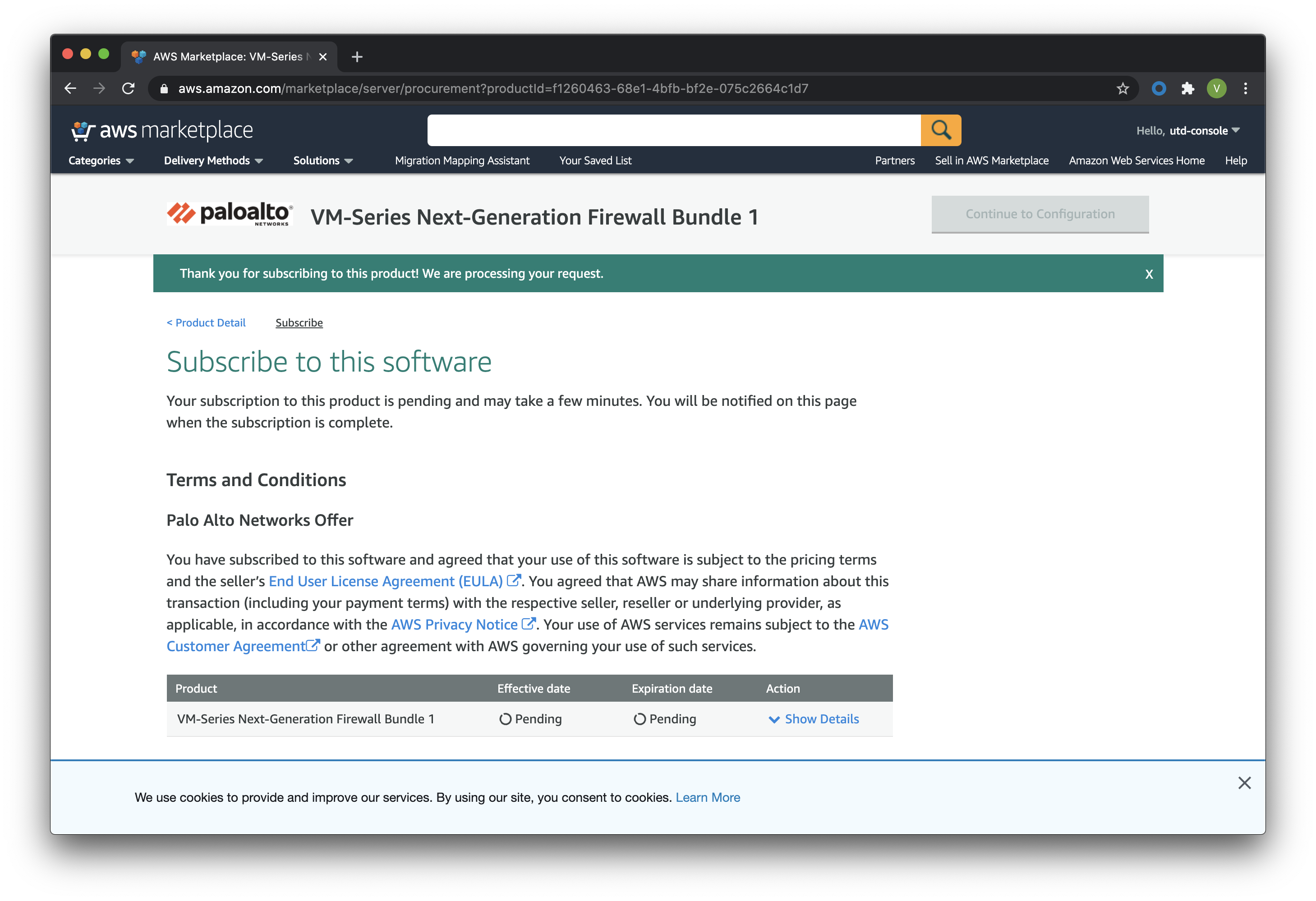Viewport: 1316px width, 901px height.
Task: Open the green V profile avatar
Action: point(1216,88)
